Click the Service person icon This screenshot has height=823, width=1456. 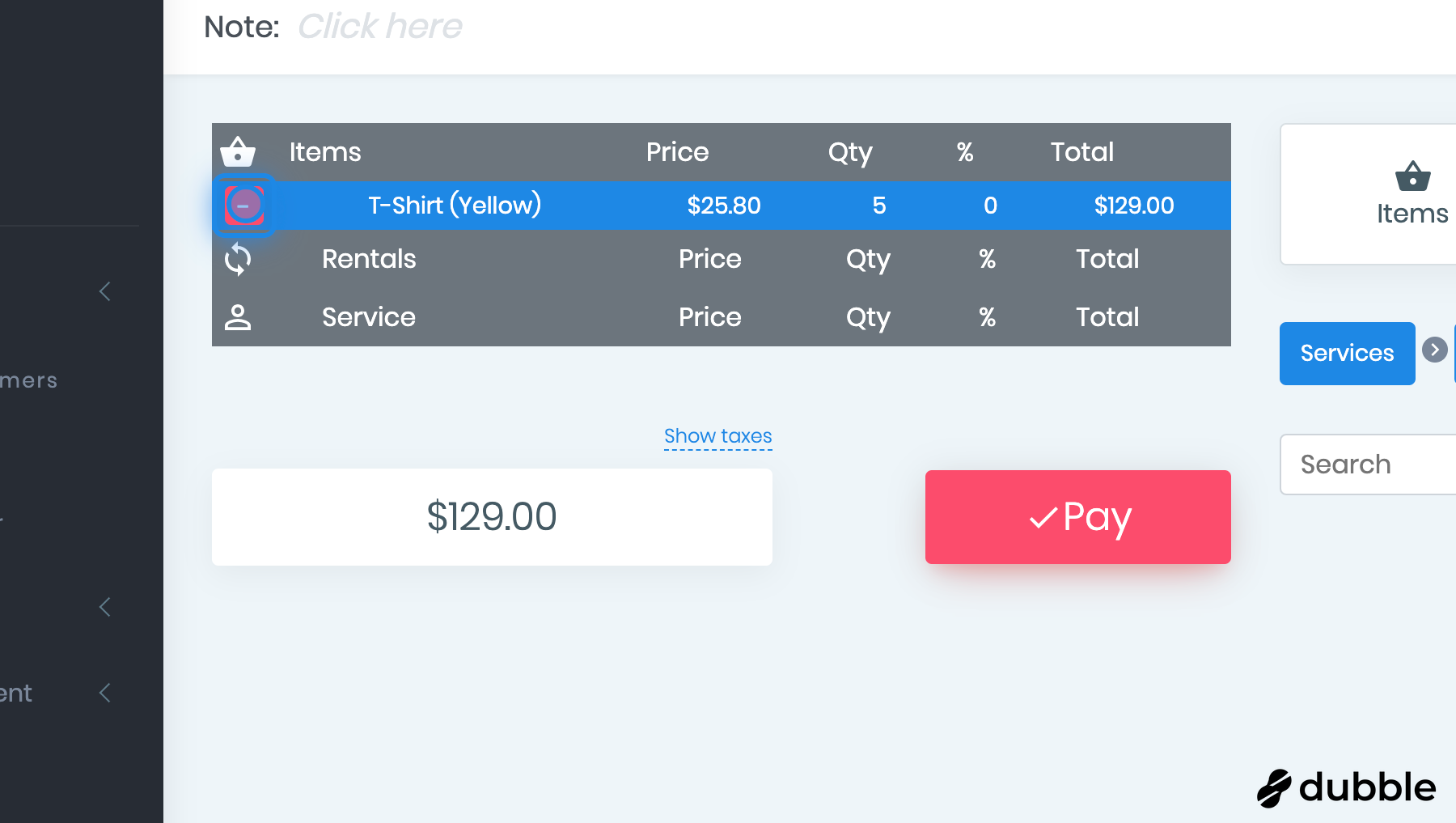pyautogui.click(x=238, y=317)
